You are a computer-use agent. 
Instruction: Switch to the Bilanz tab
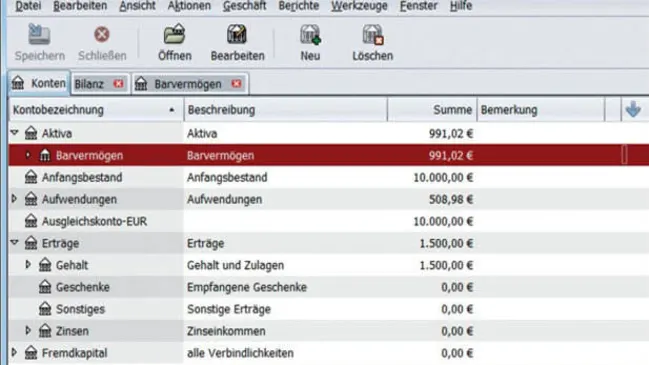tap(100, 84)
